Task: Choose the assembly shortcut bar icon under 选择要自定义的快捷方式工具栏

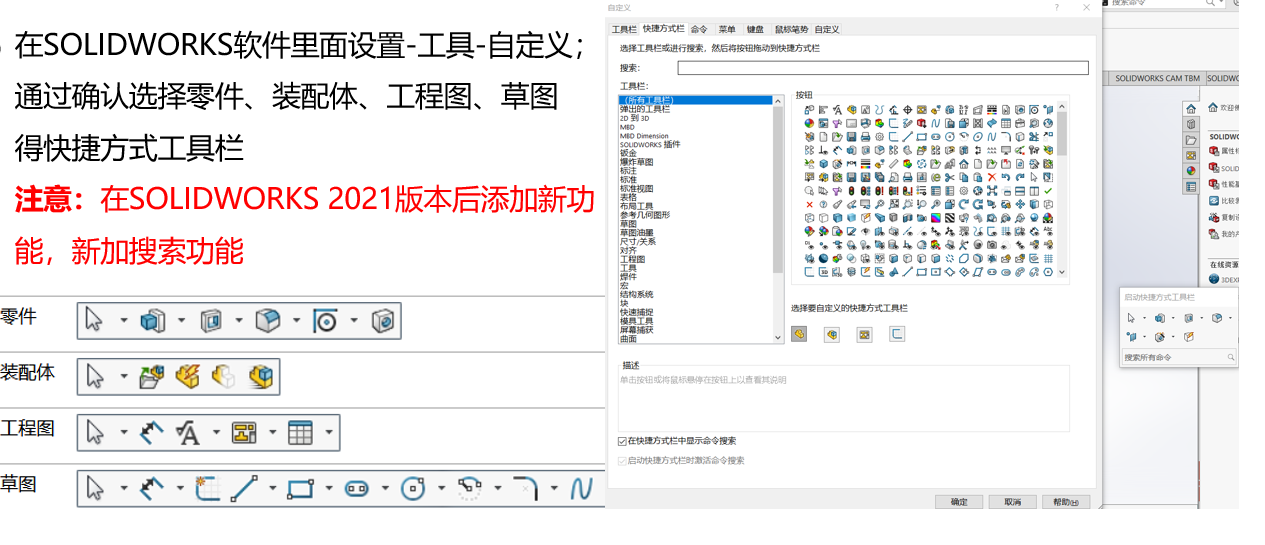Action: point(831,334)
